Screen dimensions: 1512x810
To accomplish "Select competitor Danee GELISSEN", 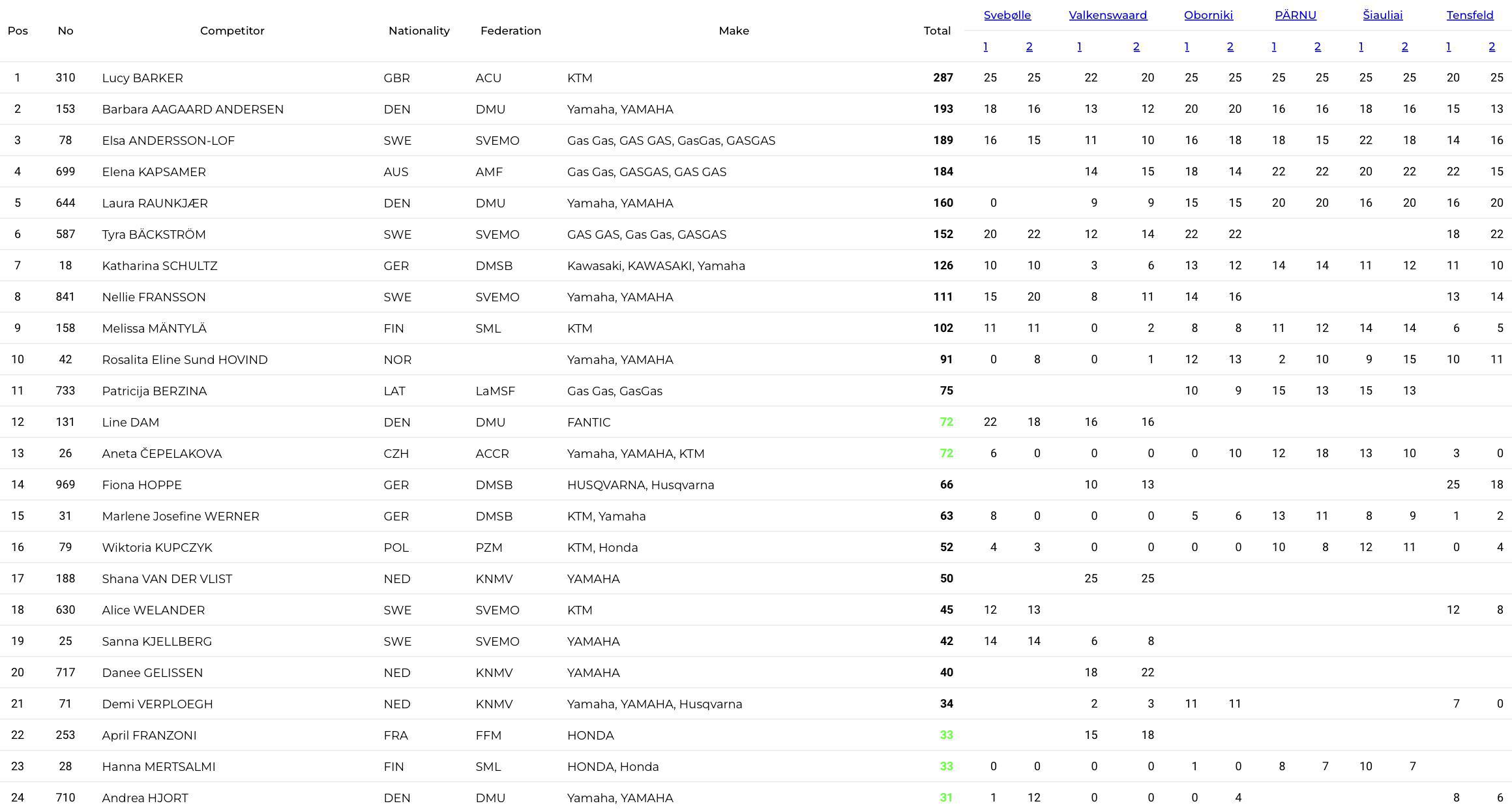I will tap(152, 672).
